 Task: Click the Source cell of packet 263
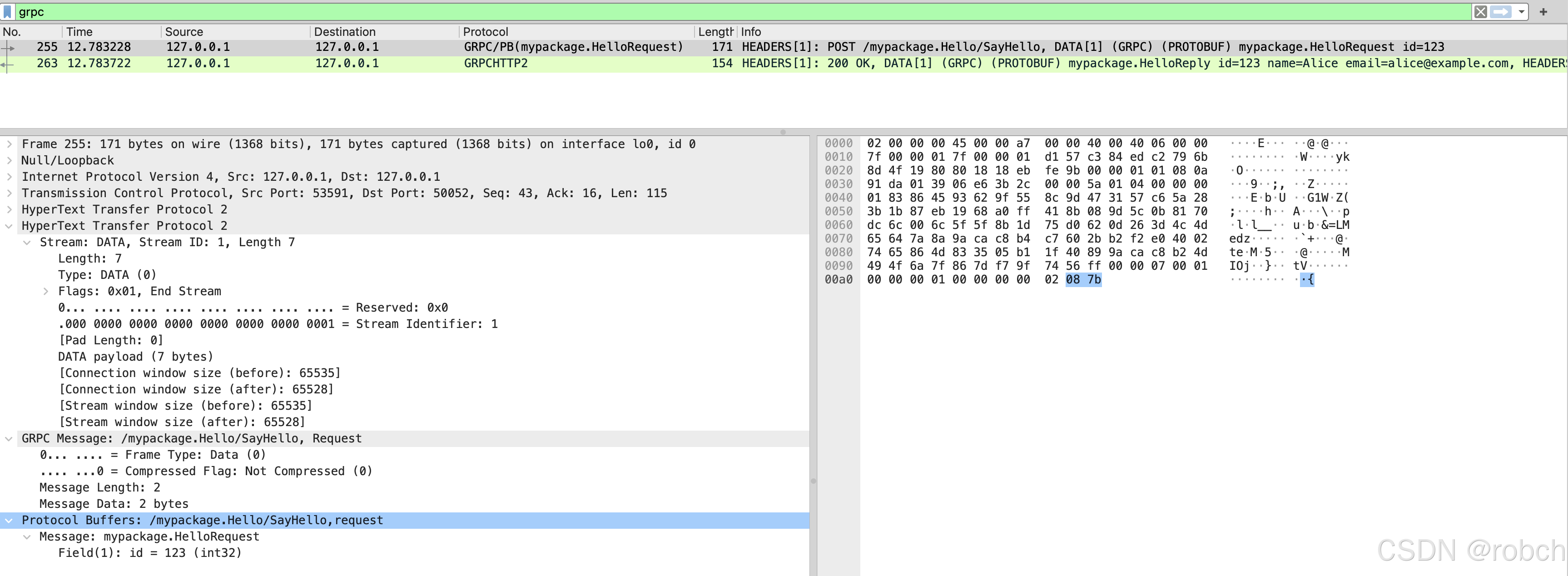pyautogui.click(x=198, y=63)
